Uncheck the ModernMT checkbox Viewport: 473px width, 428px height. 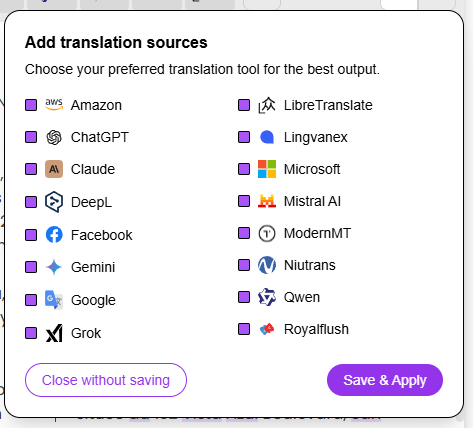click(x=244, y=233)
